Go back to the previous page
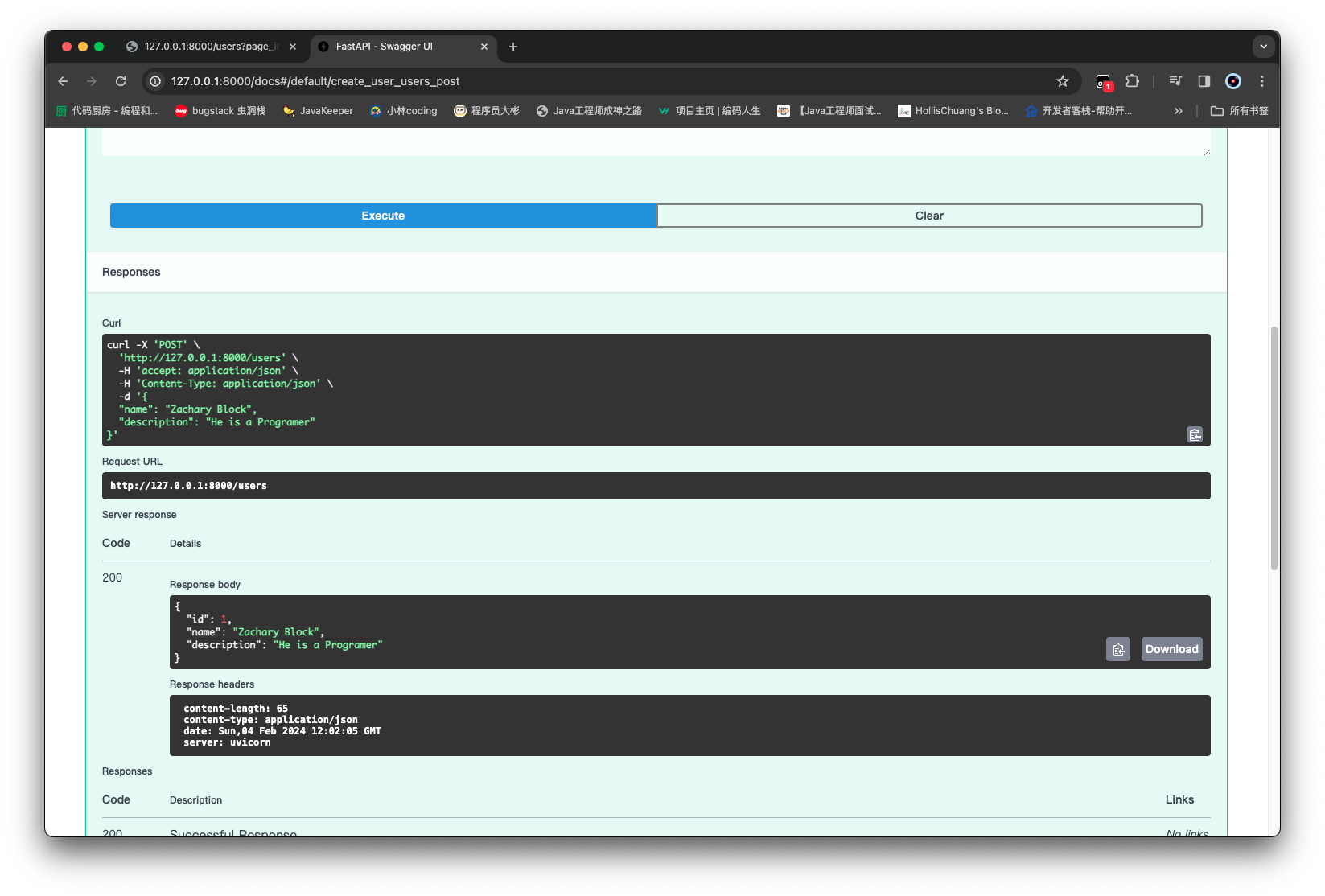This screenshot has width=1325, height=896. click(x=63, y=81)
